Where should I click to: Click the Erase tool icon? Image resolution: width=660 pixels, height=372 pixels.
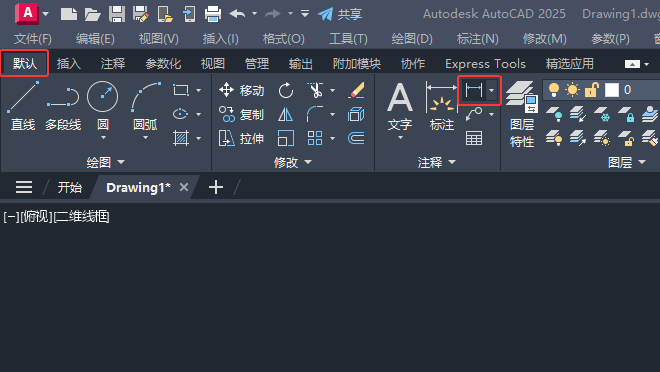[x=356, y=90]
